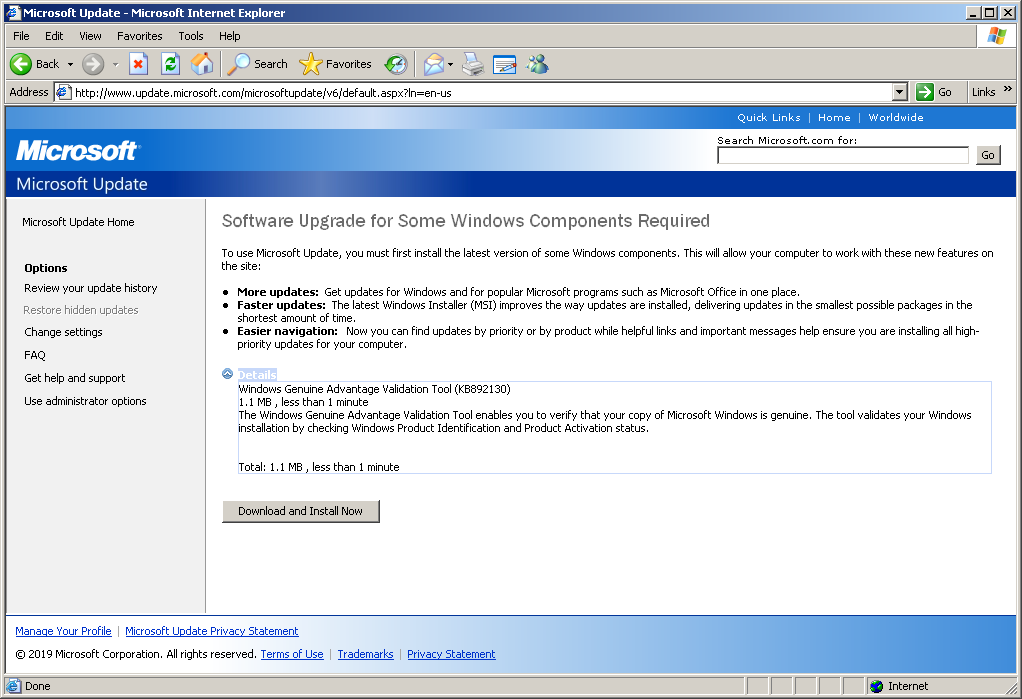
Task: Open Review your update history
Action: (91, 288)
